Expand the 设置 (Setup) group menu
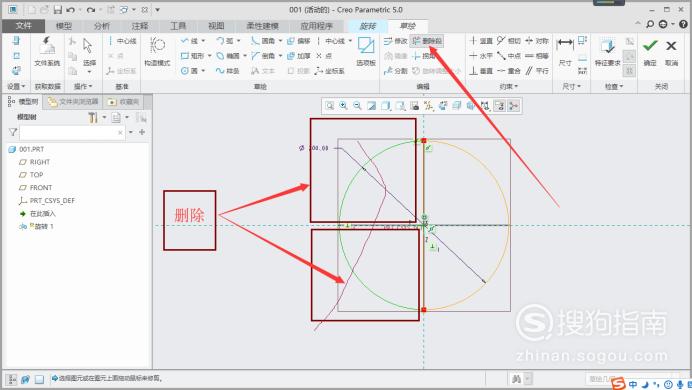 [x=16, y=86]
